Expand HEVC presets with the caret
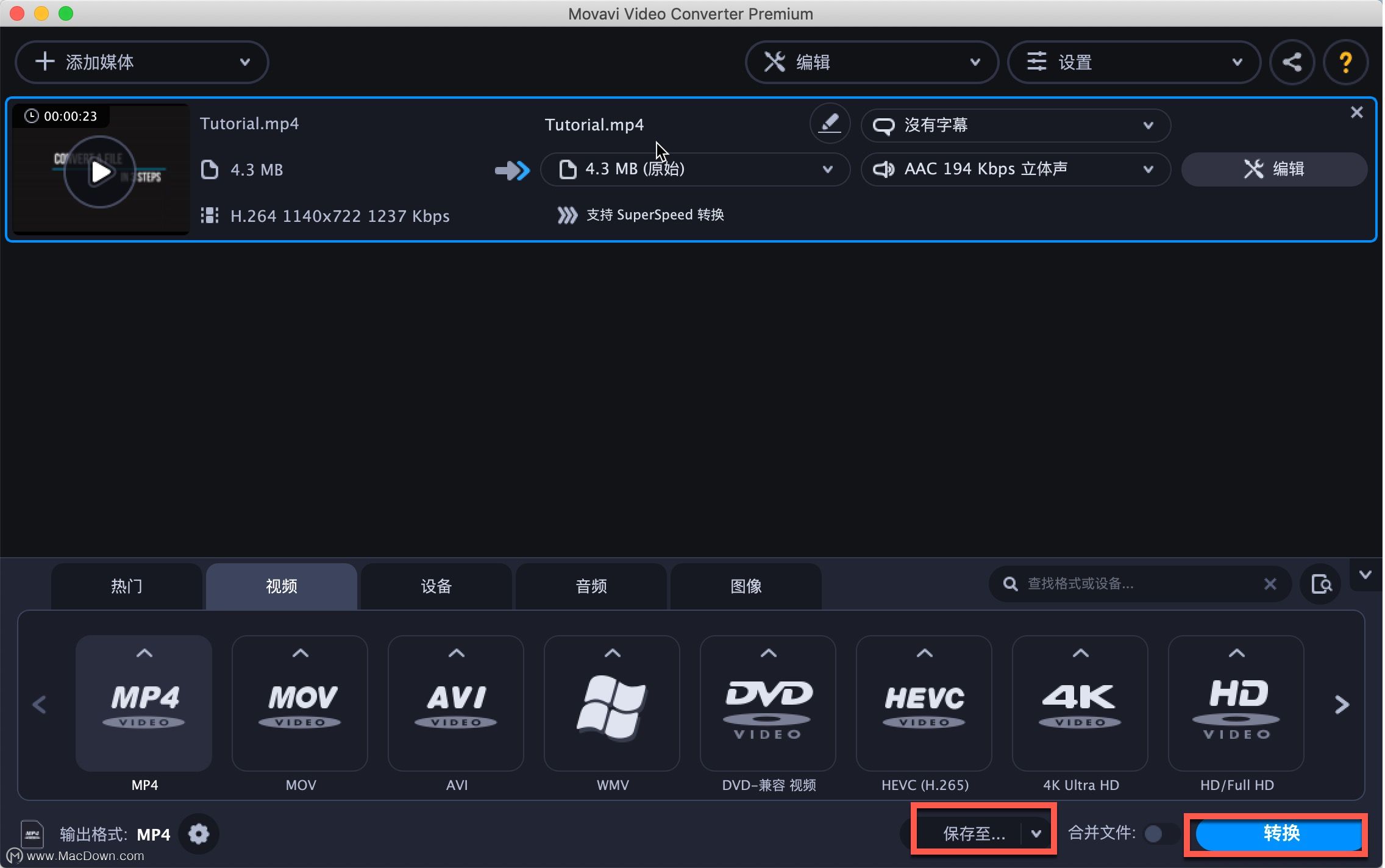1385x868 pixels. click(925, 653)
